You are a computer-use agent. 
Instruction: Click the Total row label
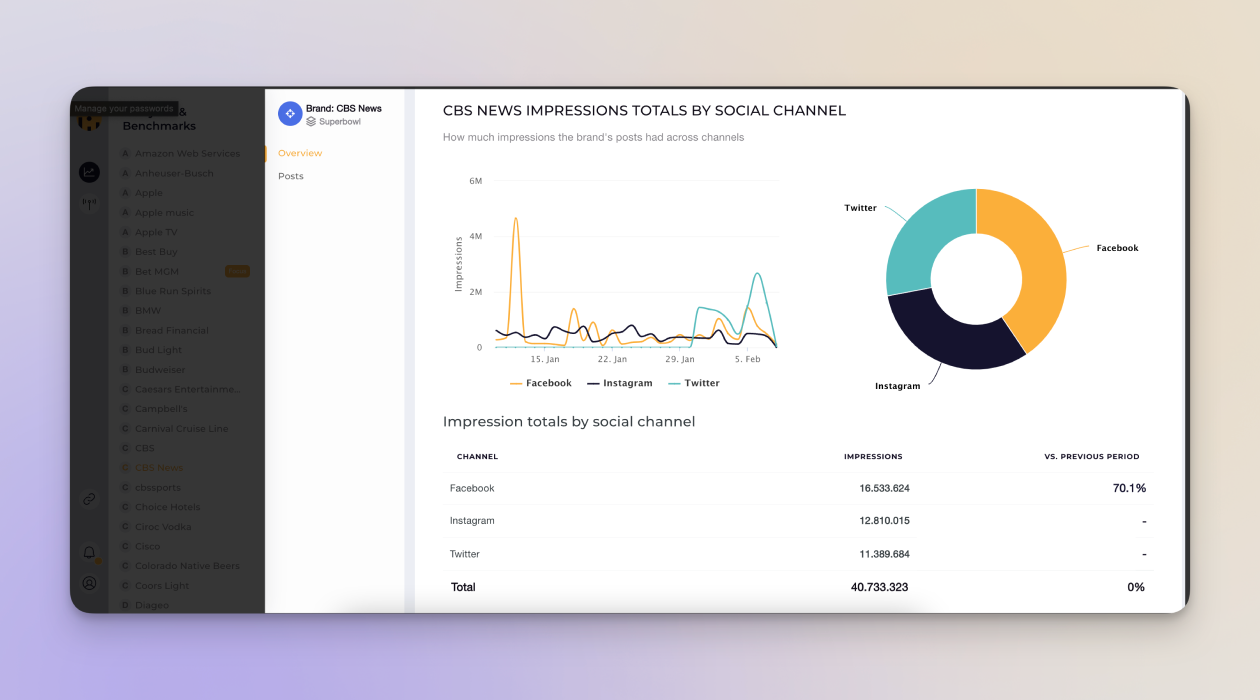pos(463,587)
